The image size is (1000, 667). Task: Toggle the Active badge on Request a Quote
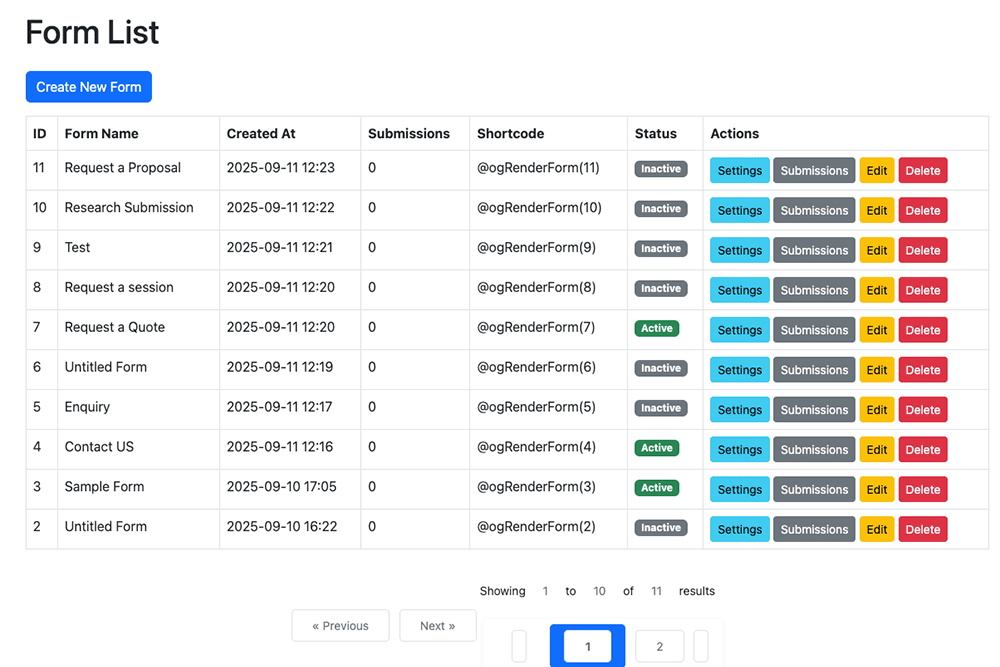(x=656, y=327)
